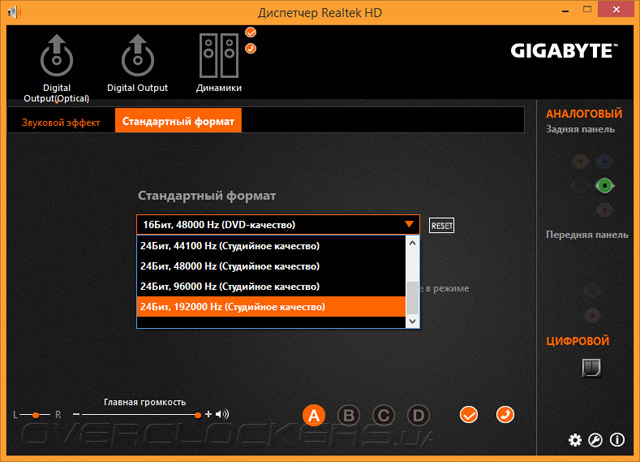Set default device with bottom checkmark button
640x462 pixels.
[469, 415]
